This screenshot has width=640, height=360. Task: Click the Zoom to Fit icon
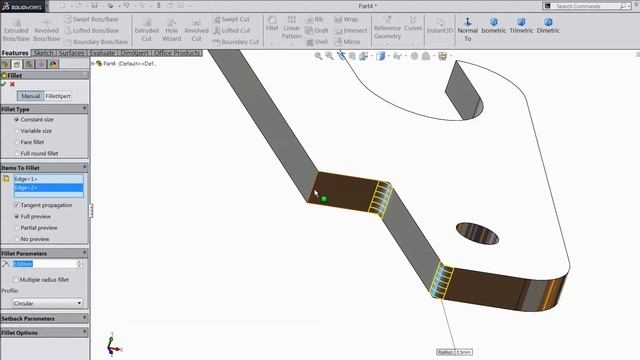click(318, 56)
